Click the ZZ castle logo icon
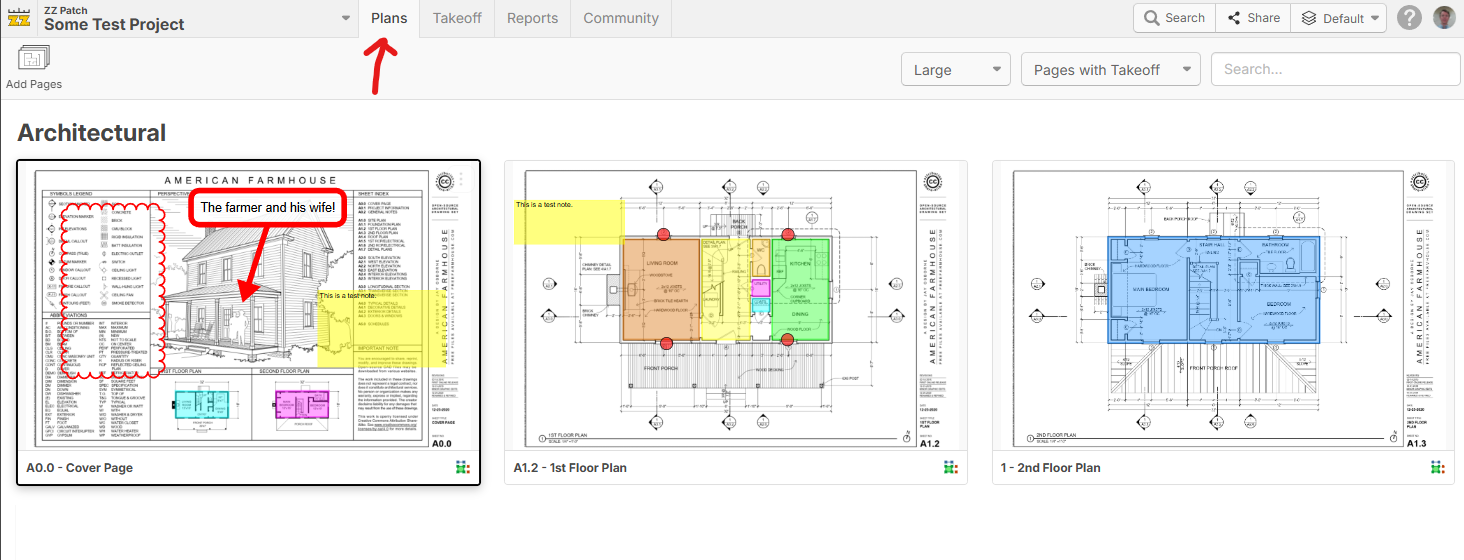Screen dimensions: 1464x560 point(19,18)
